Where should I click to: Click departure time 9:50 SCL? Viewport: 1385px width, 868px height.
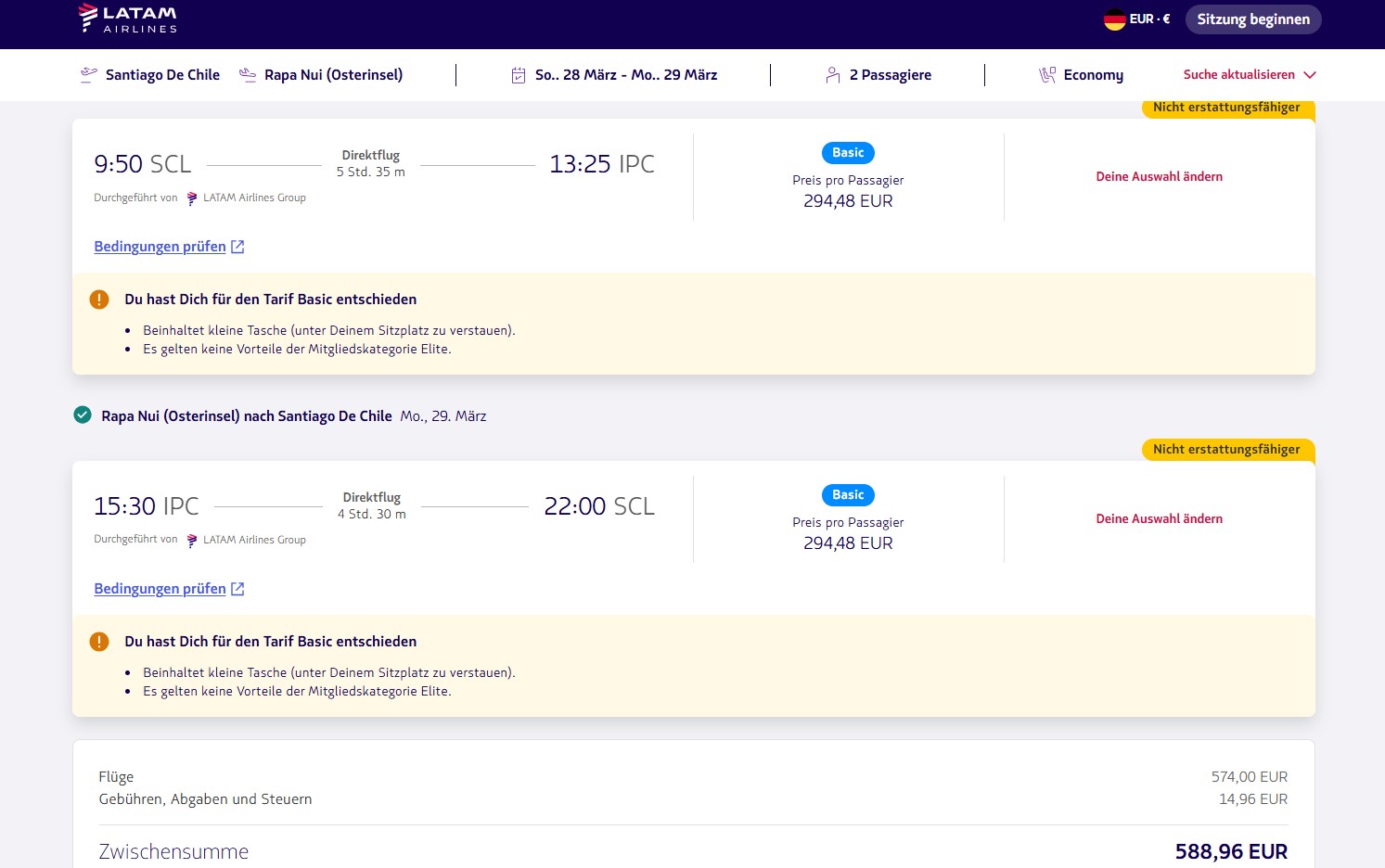coord(143,164)
